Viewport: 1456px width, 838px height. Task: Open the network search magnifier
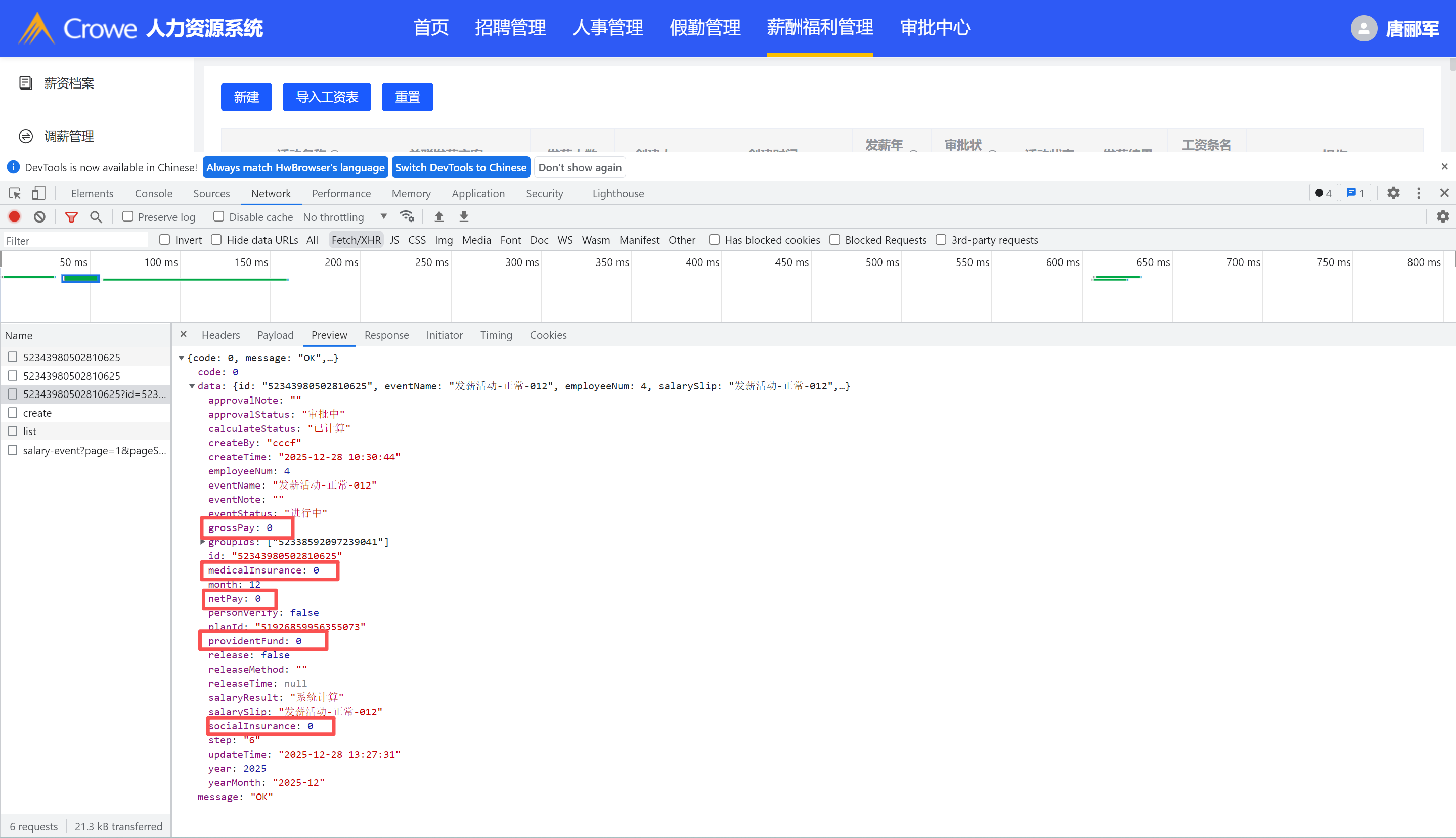[96, 217]
